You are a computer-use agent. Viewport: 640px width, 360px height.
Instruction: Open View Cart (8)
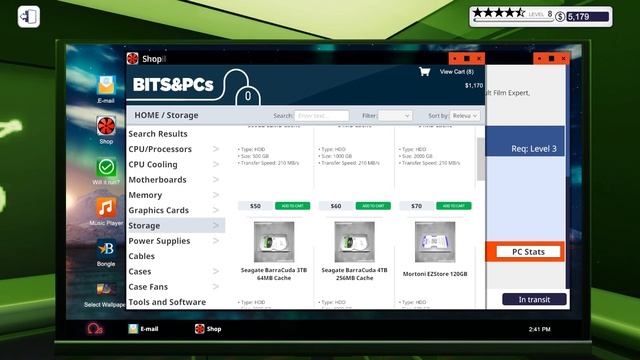pyautogui.click(x=456, y=72)
